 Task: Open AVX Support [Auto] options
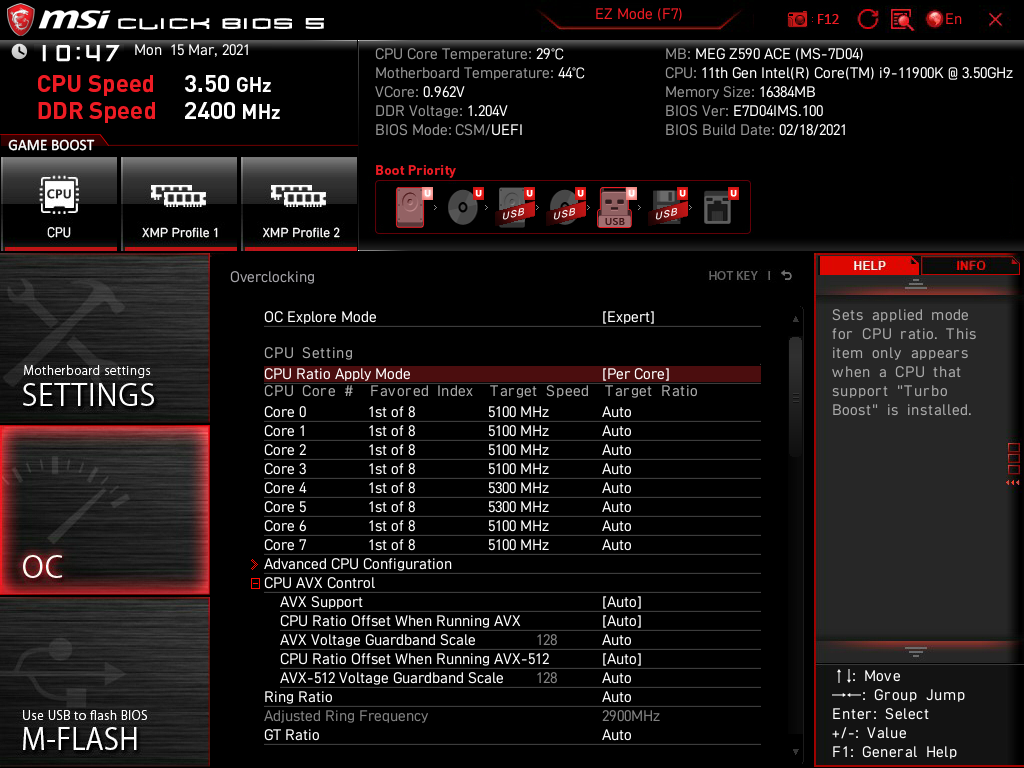pyautogui.click(x=622, y=602)
